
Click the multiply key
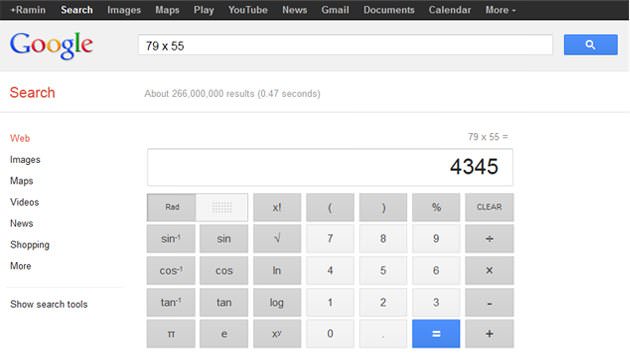[489, 270]
